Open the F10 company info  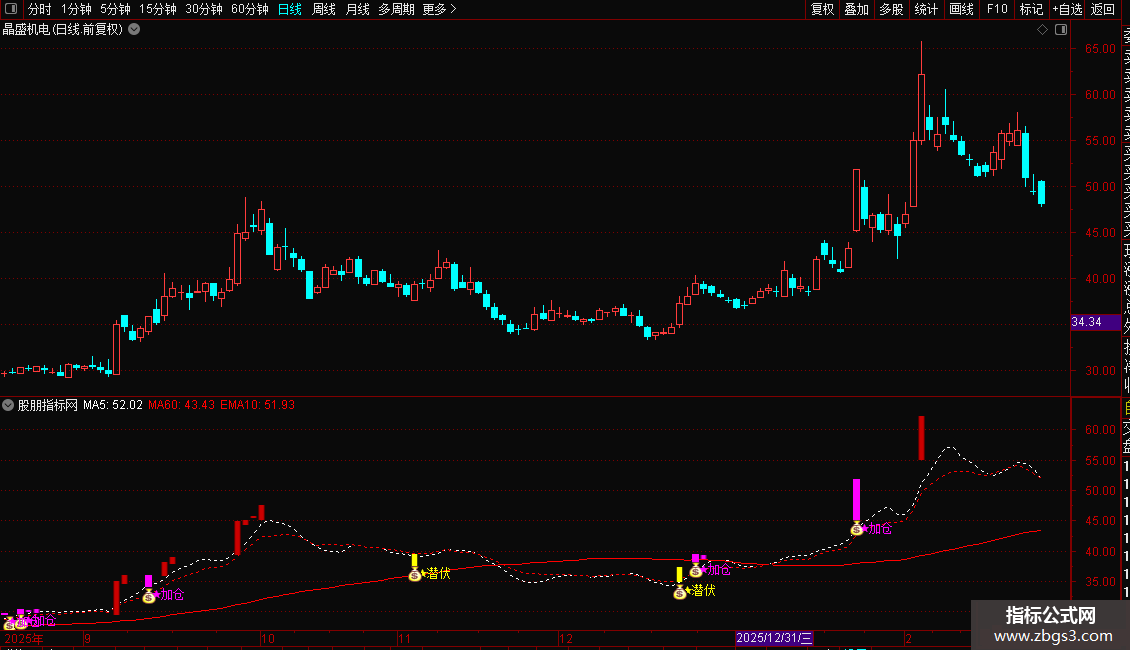tap(997, 9)
